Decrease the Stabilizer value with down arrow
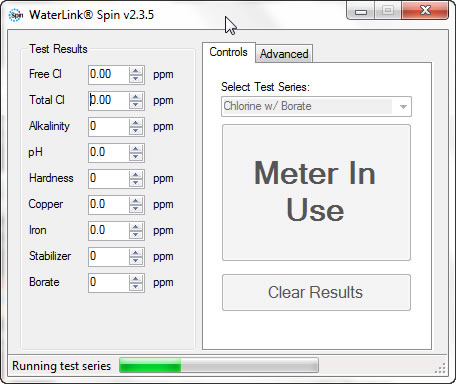 tap(136, 261)
